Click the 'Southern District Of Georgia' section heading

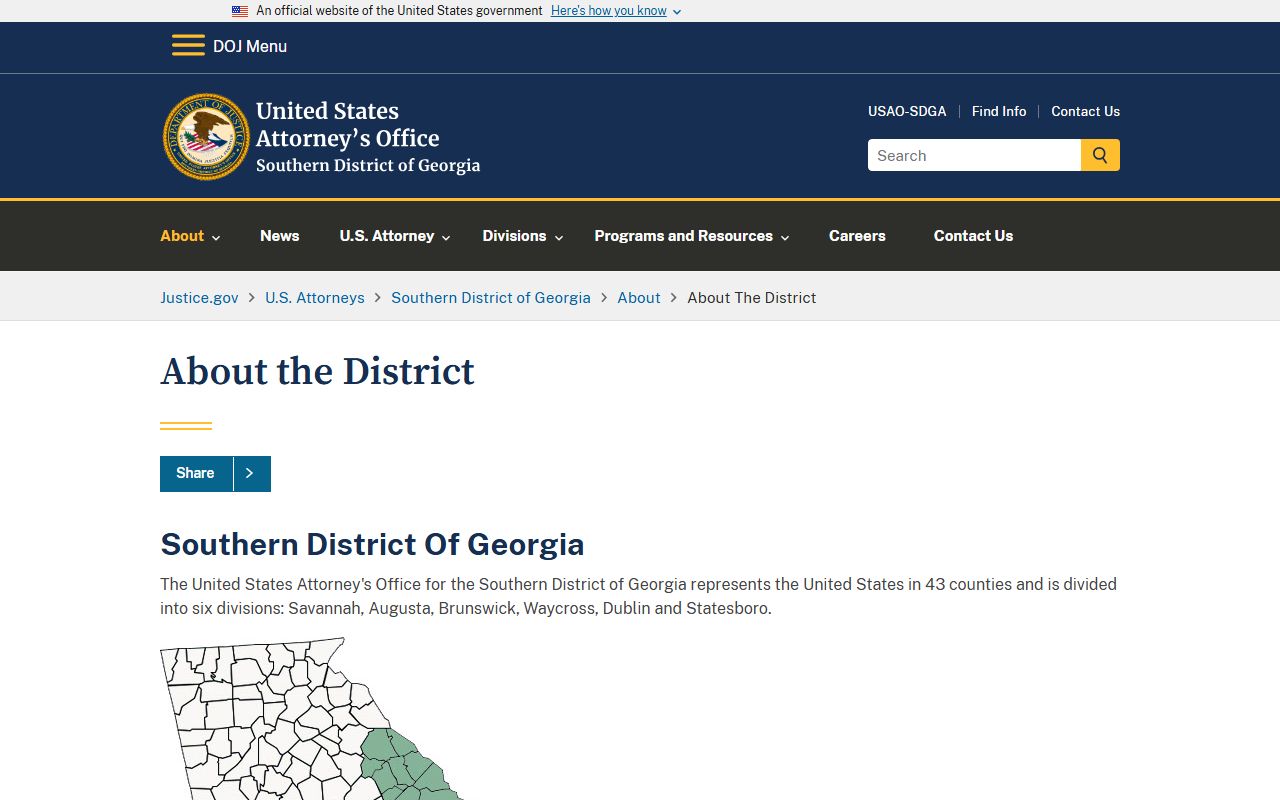coord(372,544)
